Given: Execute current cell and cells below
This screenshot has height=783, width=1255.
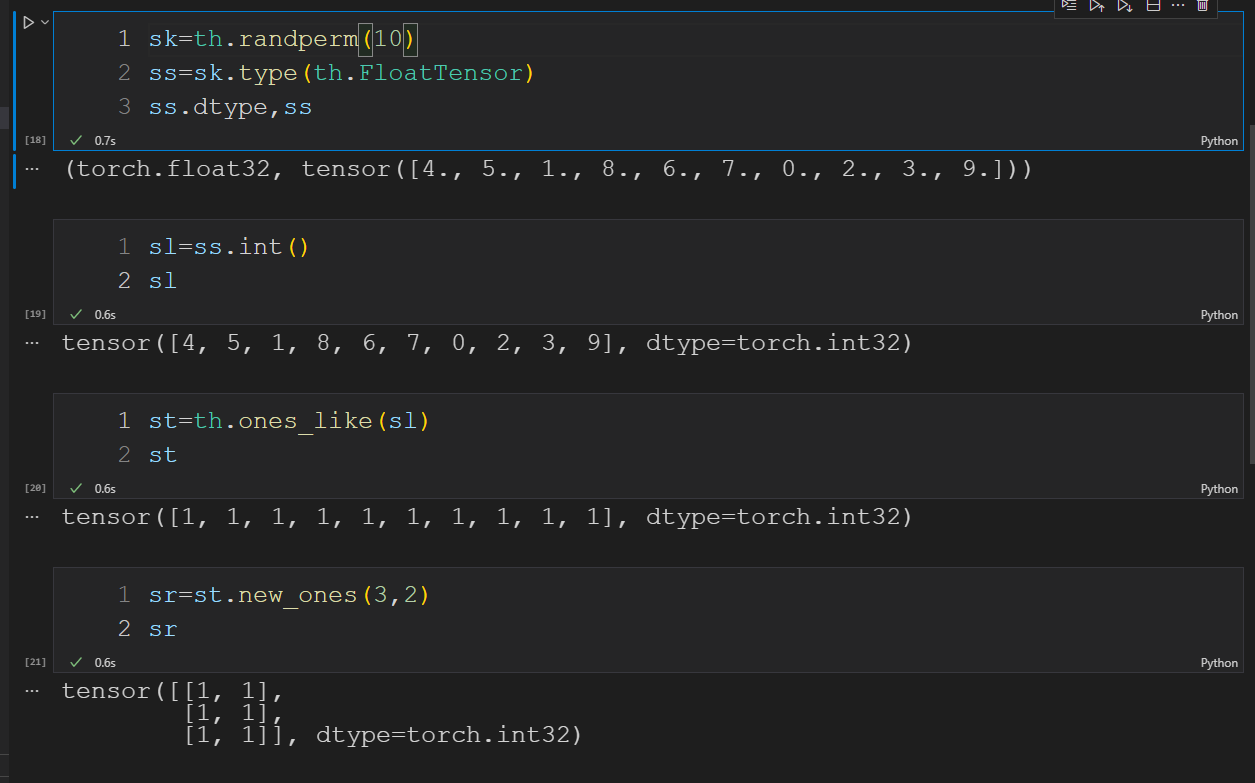Looking at the screenshot, I should coord(1124,6).
